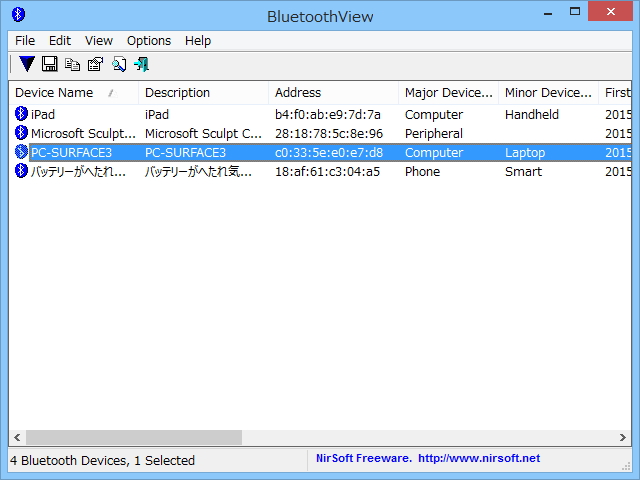The image size is (640, 480).
Task: Select the PC-SURFACE3 device name
Action: [x=71, y=153]
